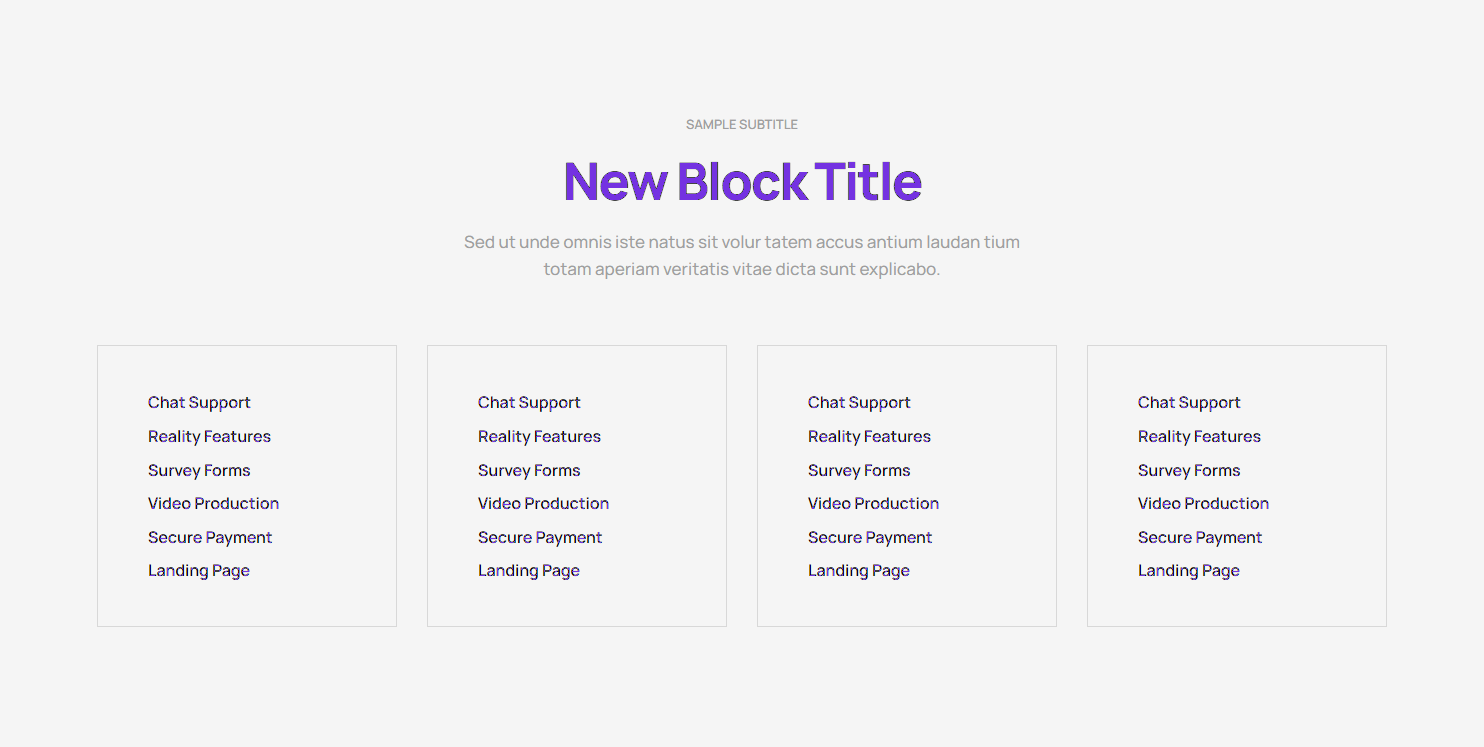Select Video Production in the first card
The image size is (1484, 747).
point(213,504)
